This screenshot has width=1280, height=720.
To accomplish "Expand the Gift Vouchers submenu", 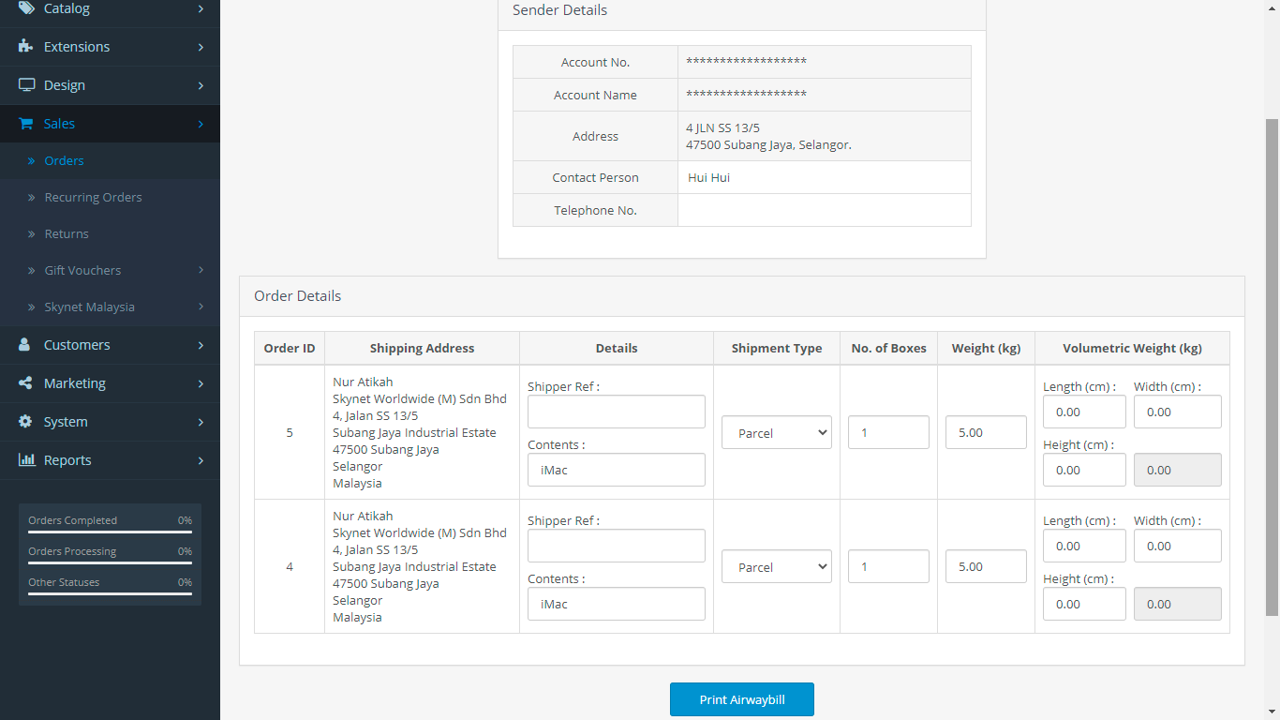I will point(200,270).
